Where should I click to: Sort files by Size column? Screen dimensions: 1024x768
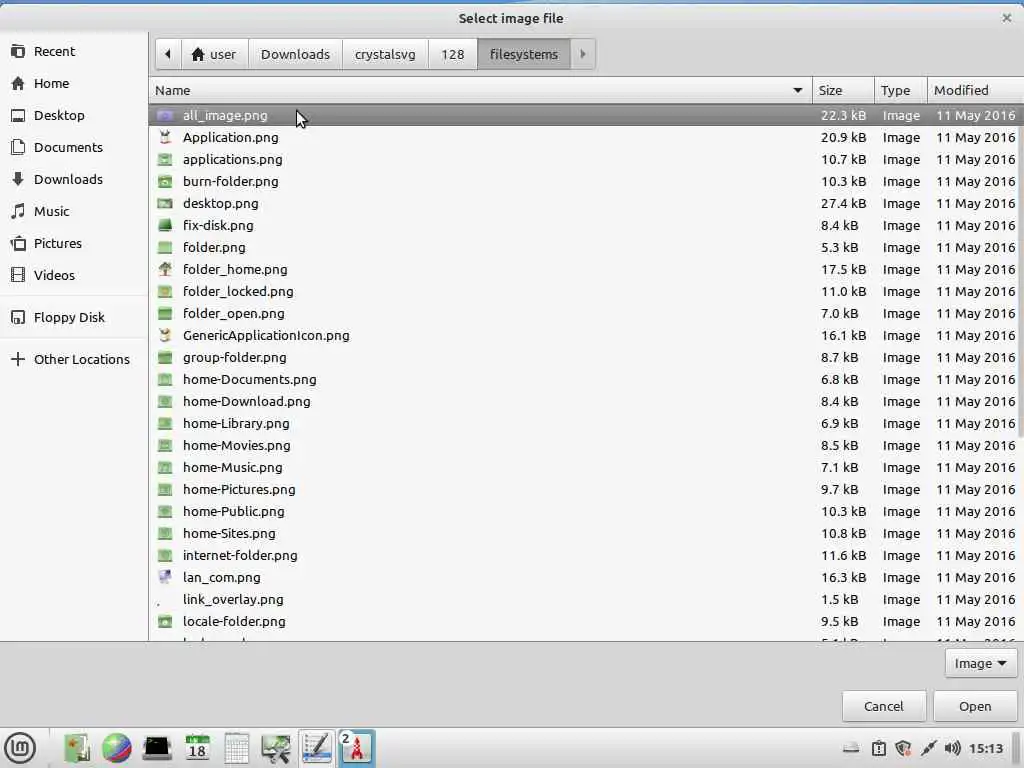[x=843, y=90]
